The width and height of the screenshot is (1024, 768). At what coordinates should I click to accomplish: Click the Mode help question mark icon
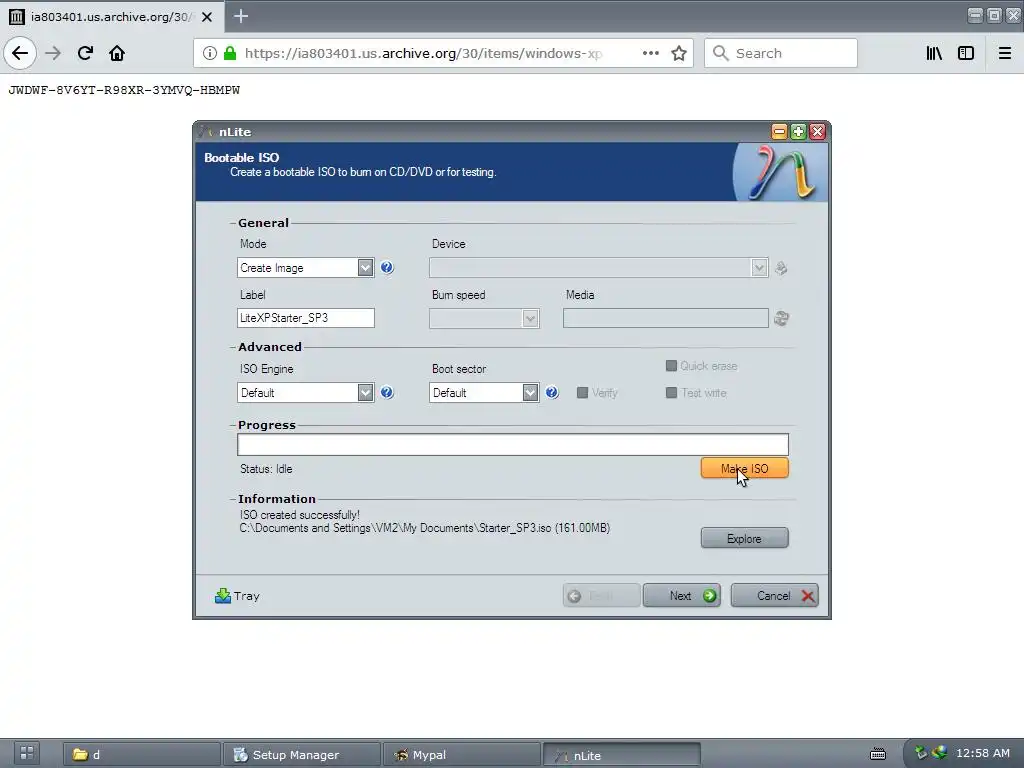click(387, 267)
